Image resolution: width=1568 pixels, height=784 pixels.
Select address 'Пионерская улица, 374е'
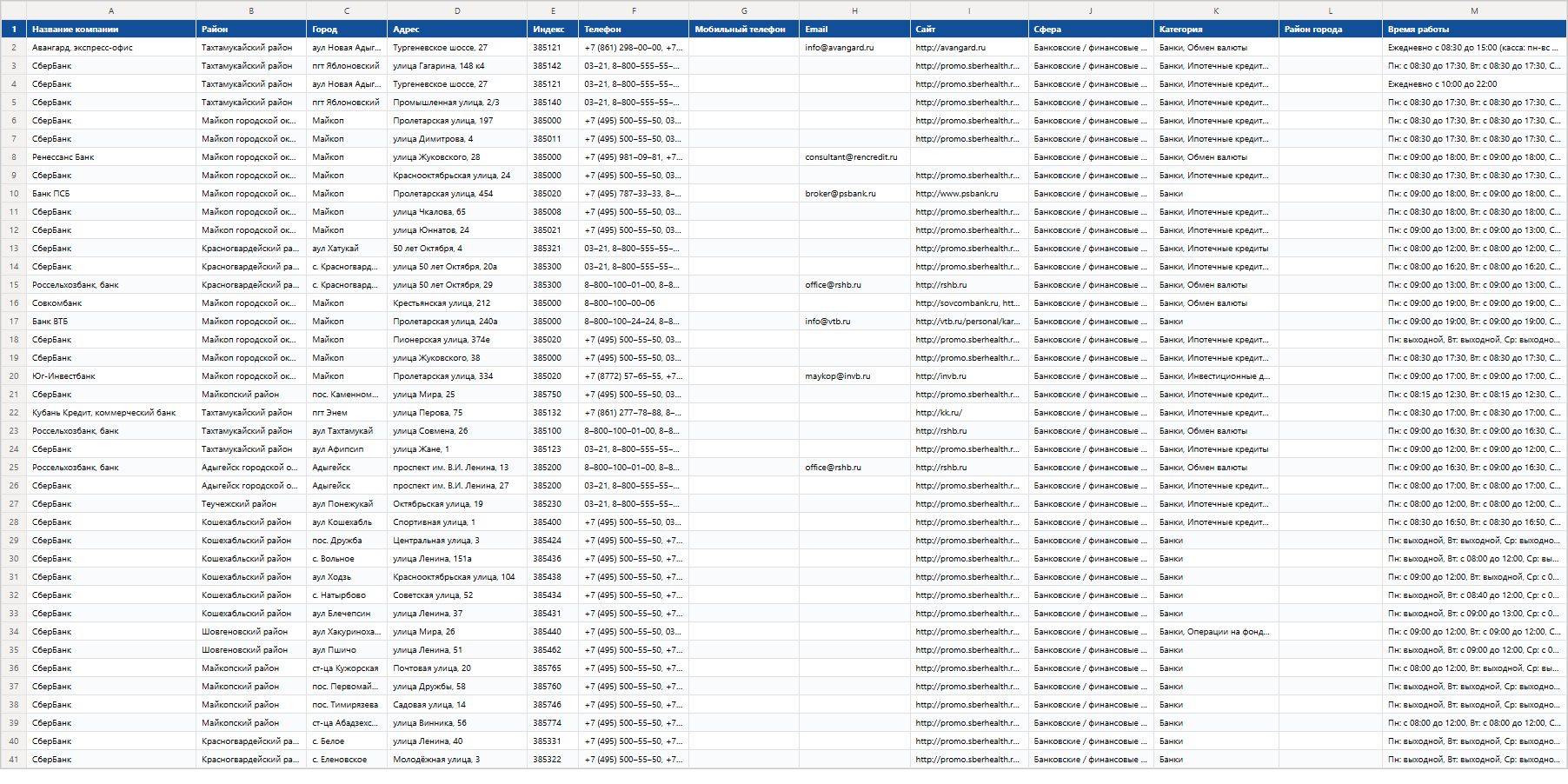pyautogui.click(x=457, y=340)
